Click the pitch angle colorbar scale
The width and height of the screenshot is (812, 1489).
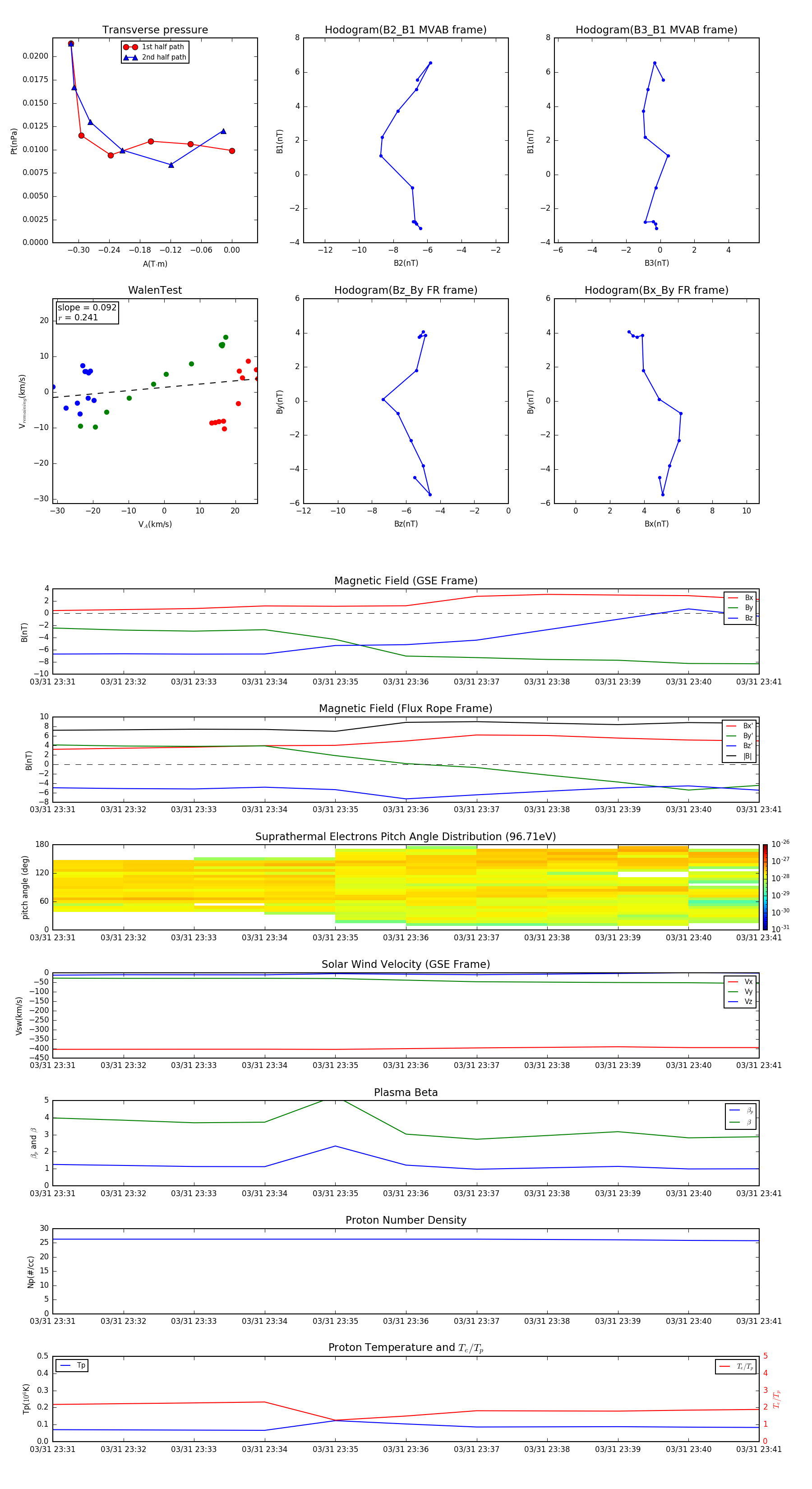[x=765, y=887]
